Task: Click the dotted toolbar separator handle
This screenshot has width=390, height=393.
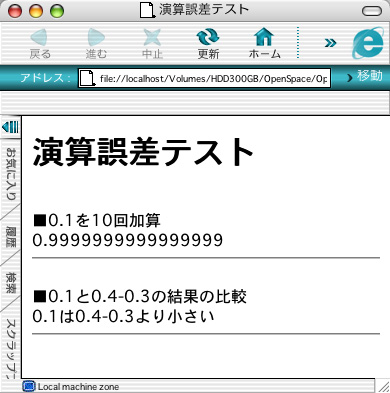Action: coord(298,43)
